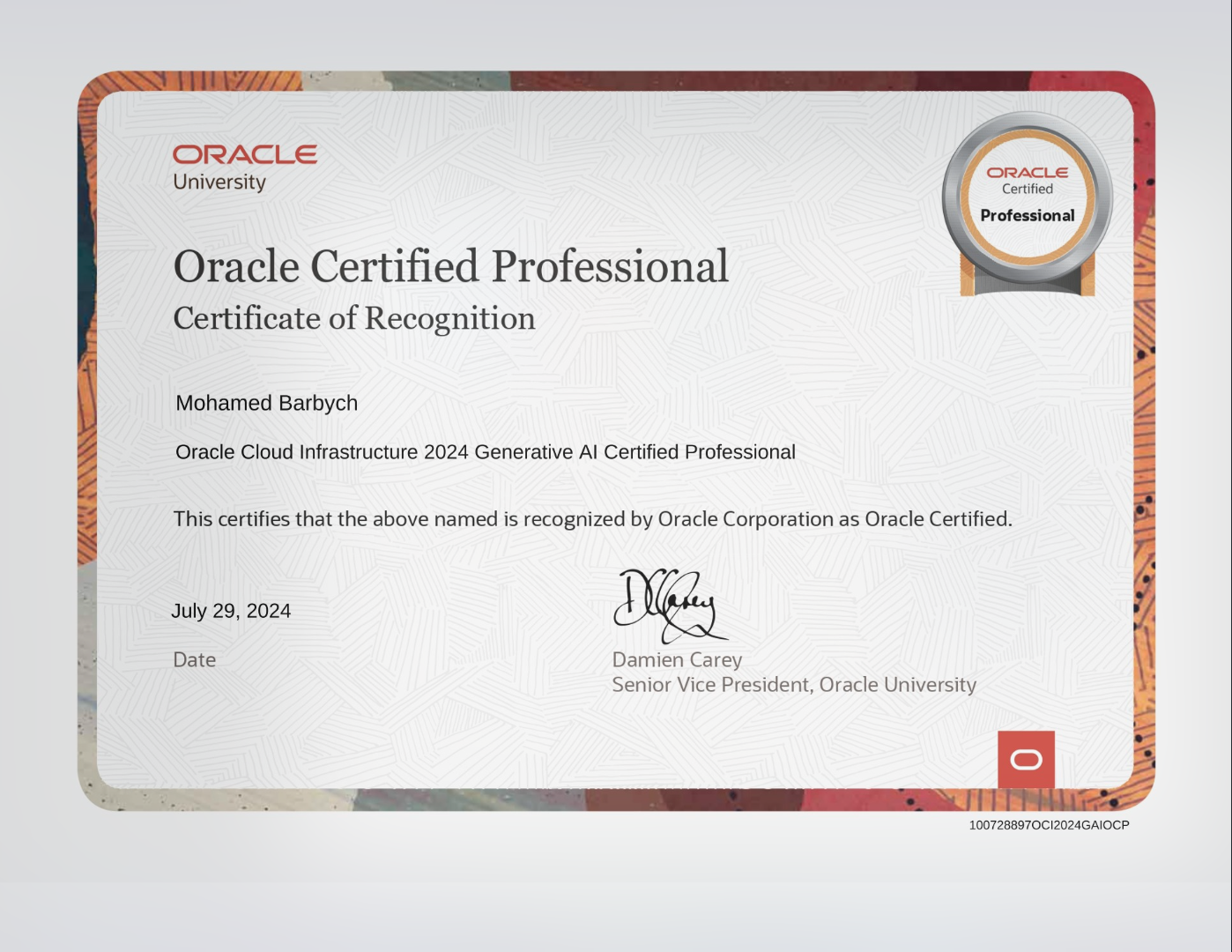1232x952 pixels.
Task: Select the "Certificate of Recognition" subtitle
Action: 354,318
